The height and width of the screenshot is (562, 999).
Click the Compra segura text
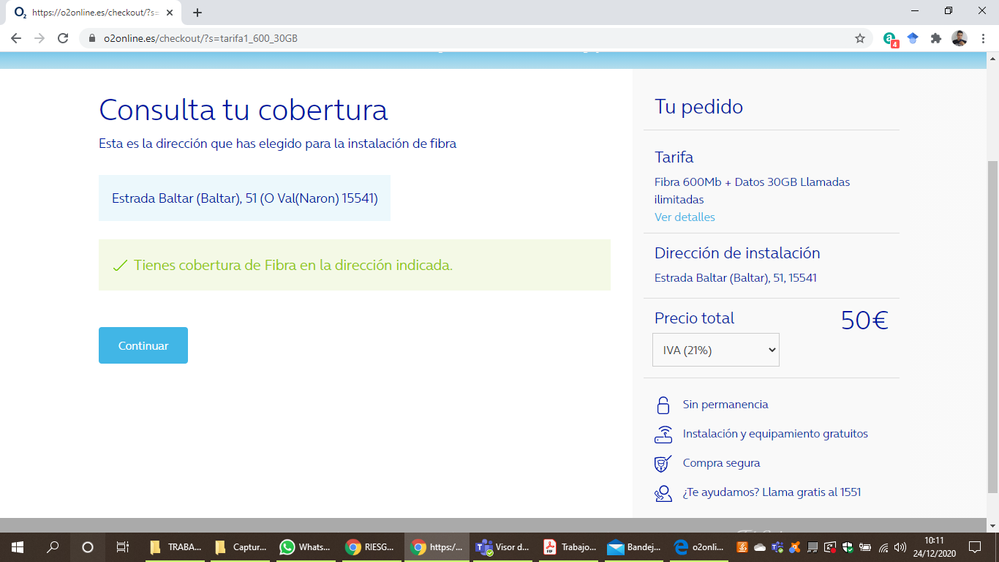tap(721, 463)
